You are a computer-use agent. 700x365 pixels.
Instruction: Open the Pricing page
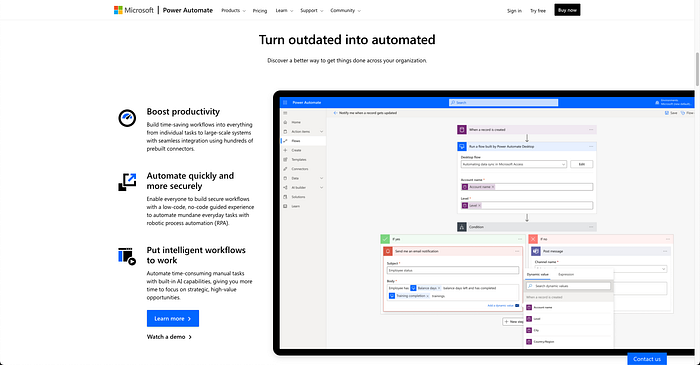260,11
